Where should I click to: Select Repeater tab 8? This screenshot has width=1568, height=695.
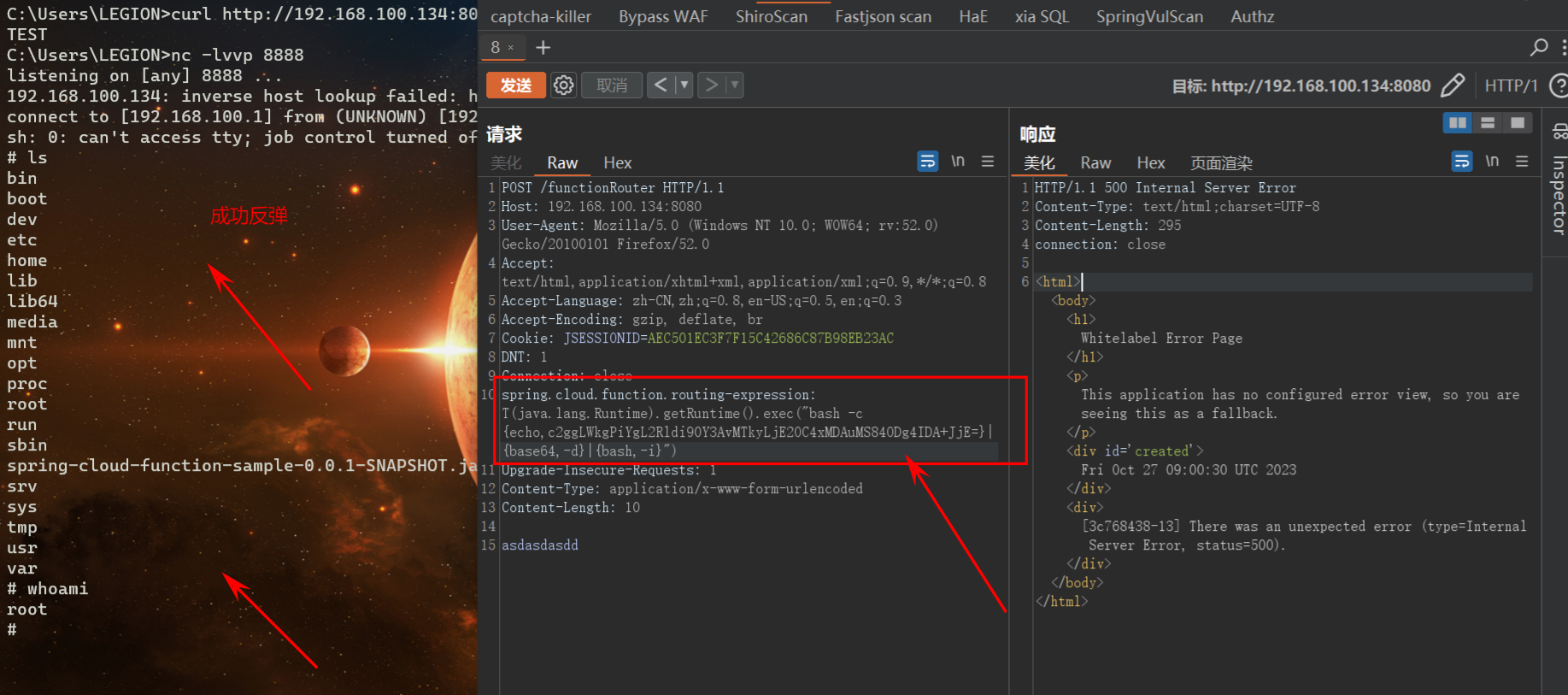pyautogui.click(x=496, y=48)
